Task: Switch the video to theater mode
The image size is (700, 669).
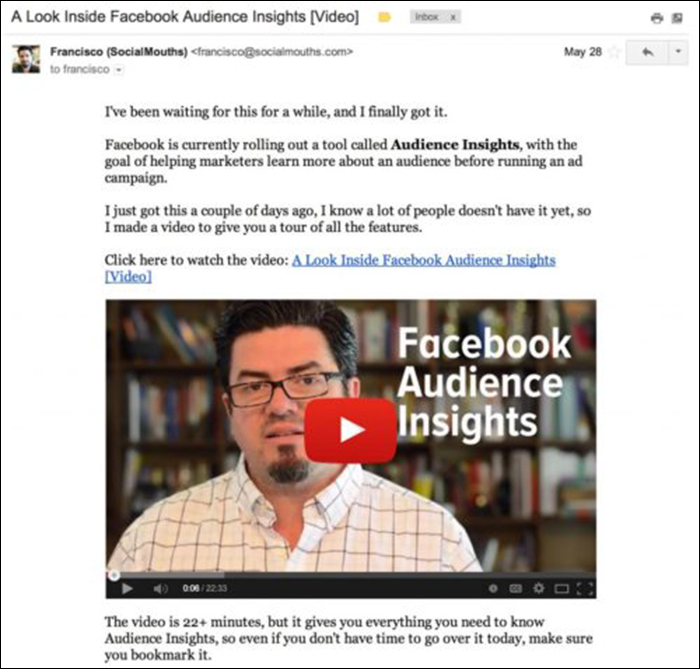Action: tap(562, 589)
